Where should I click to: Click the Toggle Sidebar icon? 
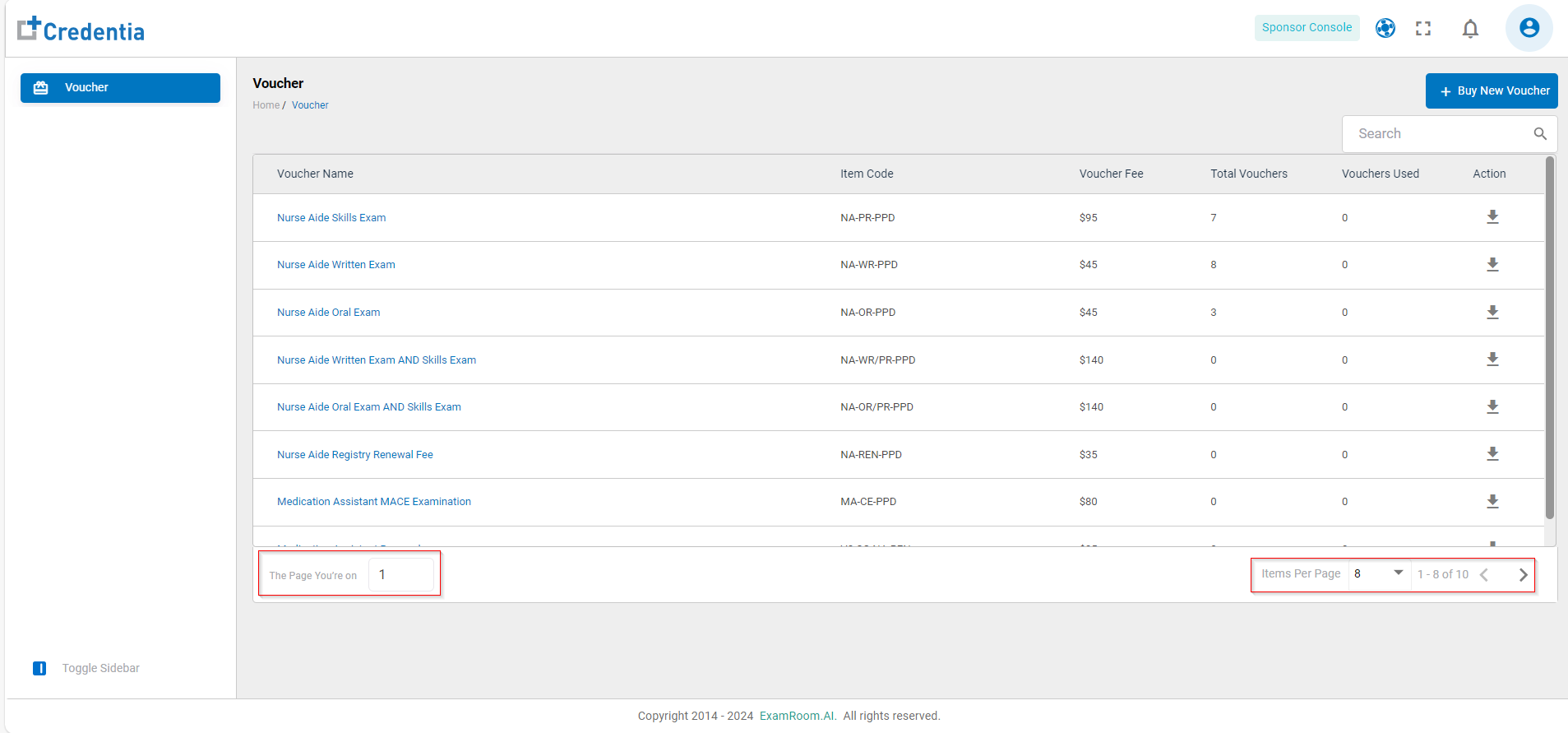39,668
